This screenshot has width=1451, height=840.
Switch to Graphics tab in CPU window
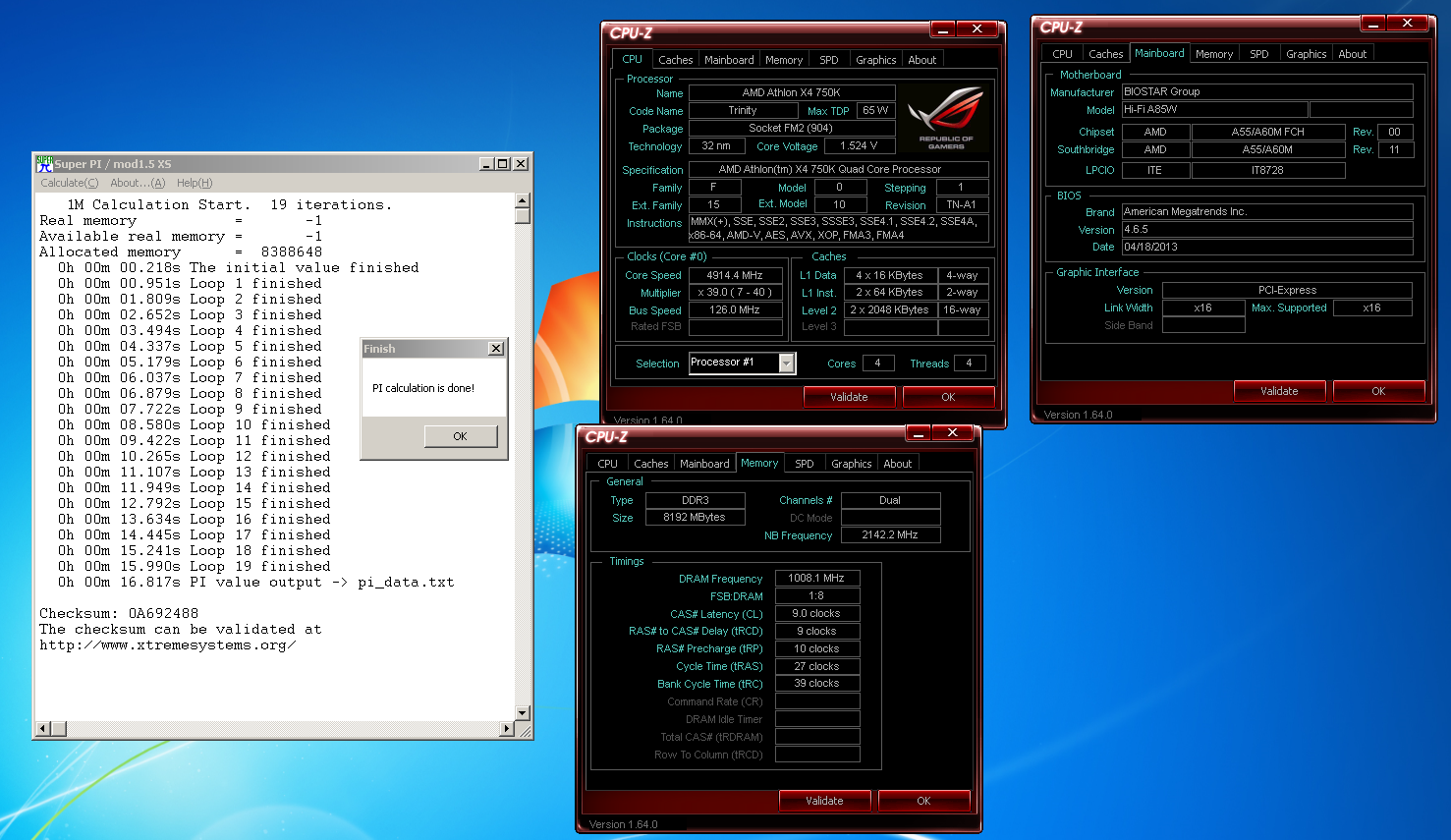875,60
